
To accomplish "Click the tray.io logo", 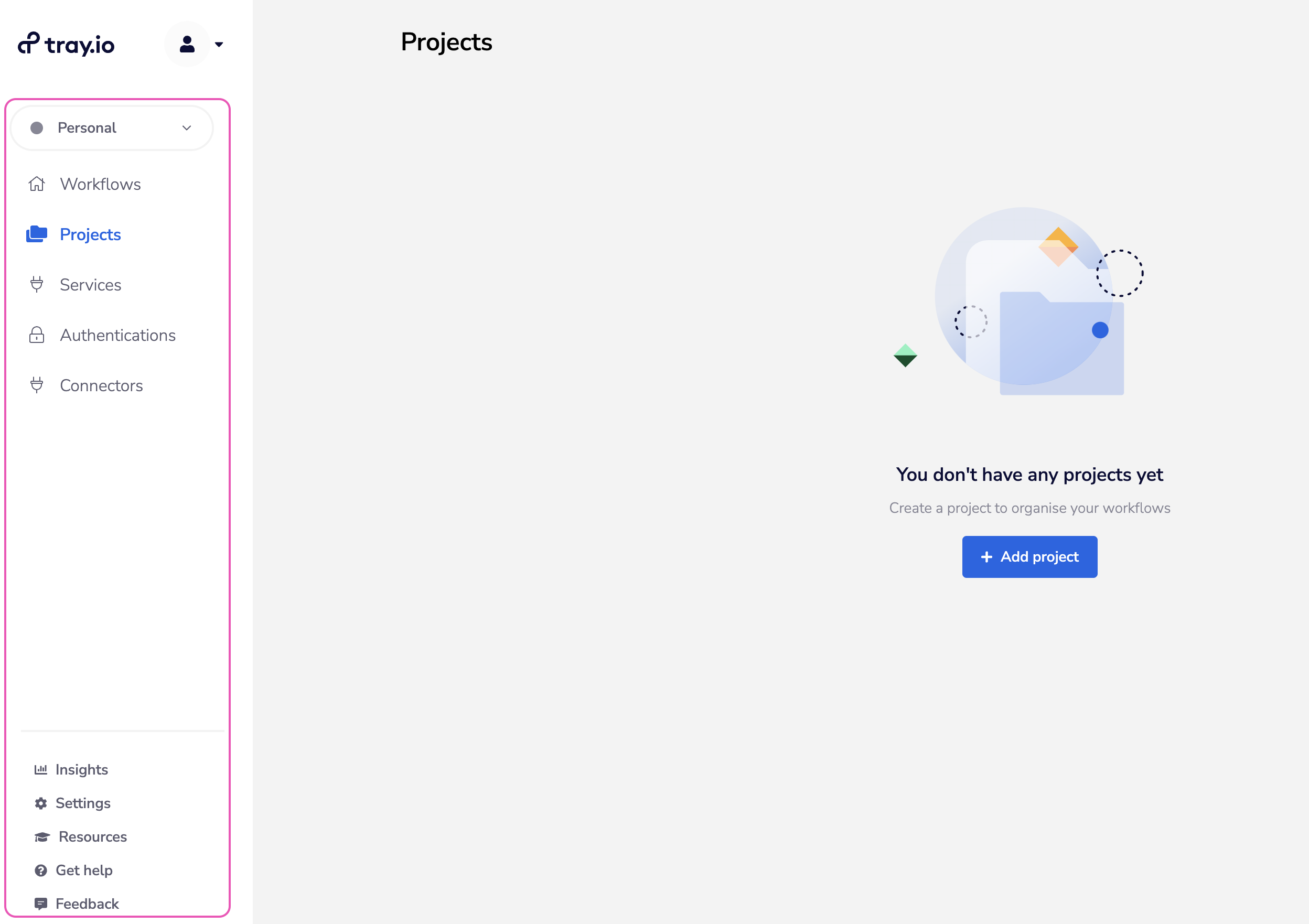I will point(66,44).
